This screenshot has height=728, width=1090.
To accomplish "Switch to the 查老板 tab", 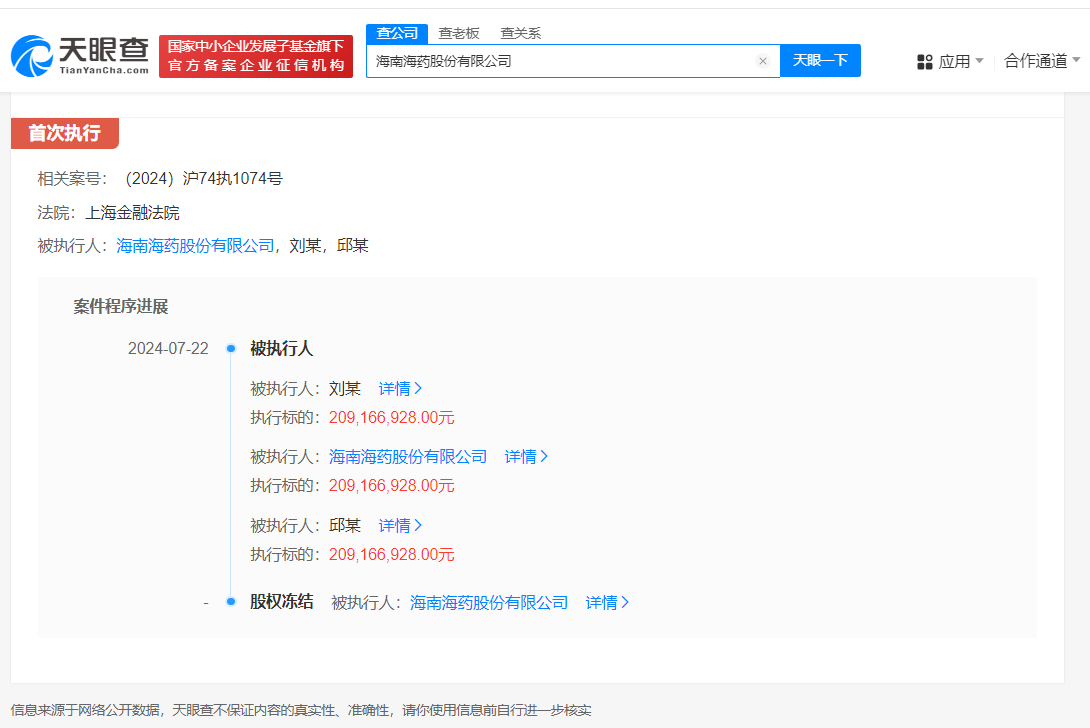I will click(x=459, y=33).
